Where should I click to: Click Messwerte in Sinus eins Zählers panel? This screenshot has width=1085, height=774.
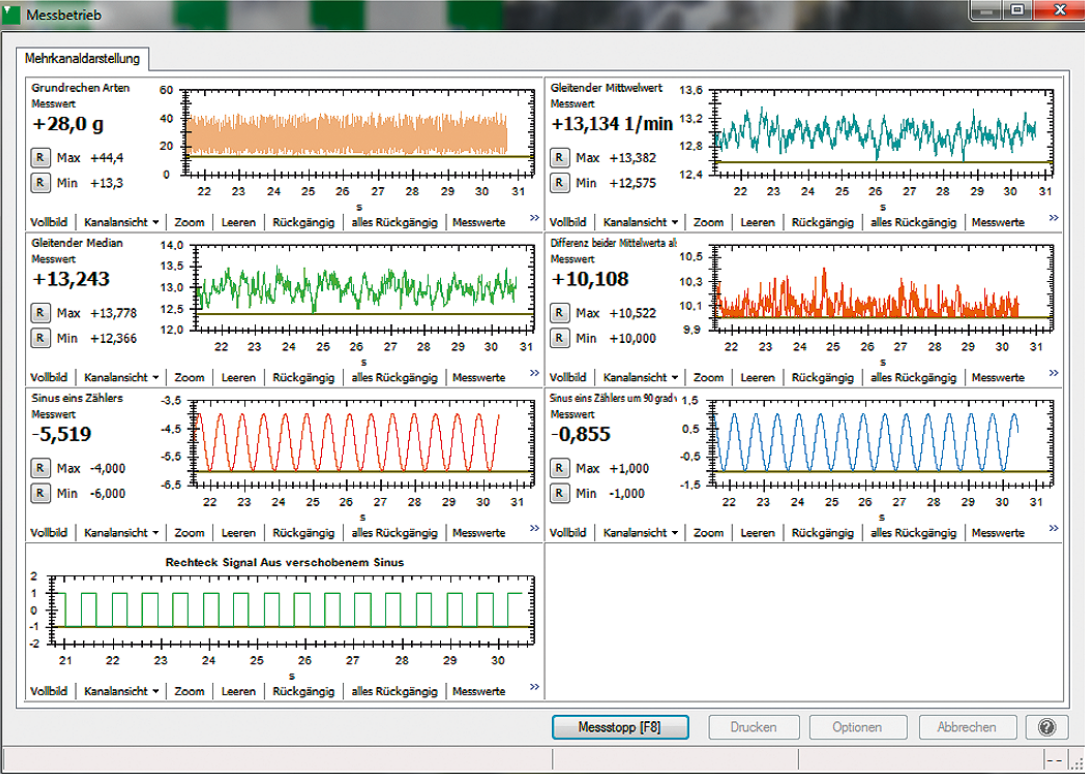tap(478, 533)
